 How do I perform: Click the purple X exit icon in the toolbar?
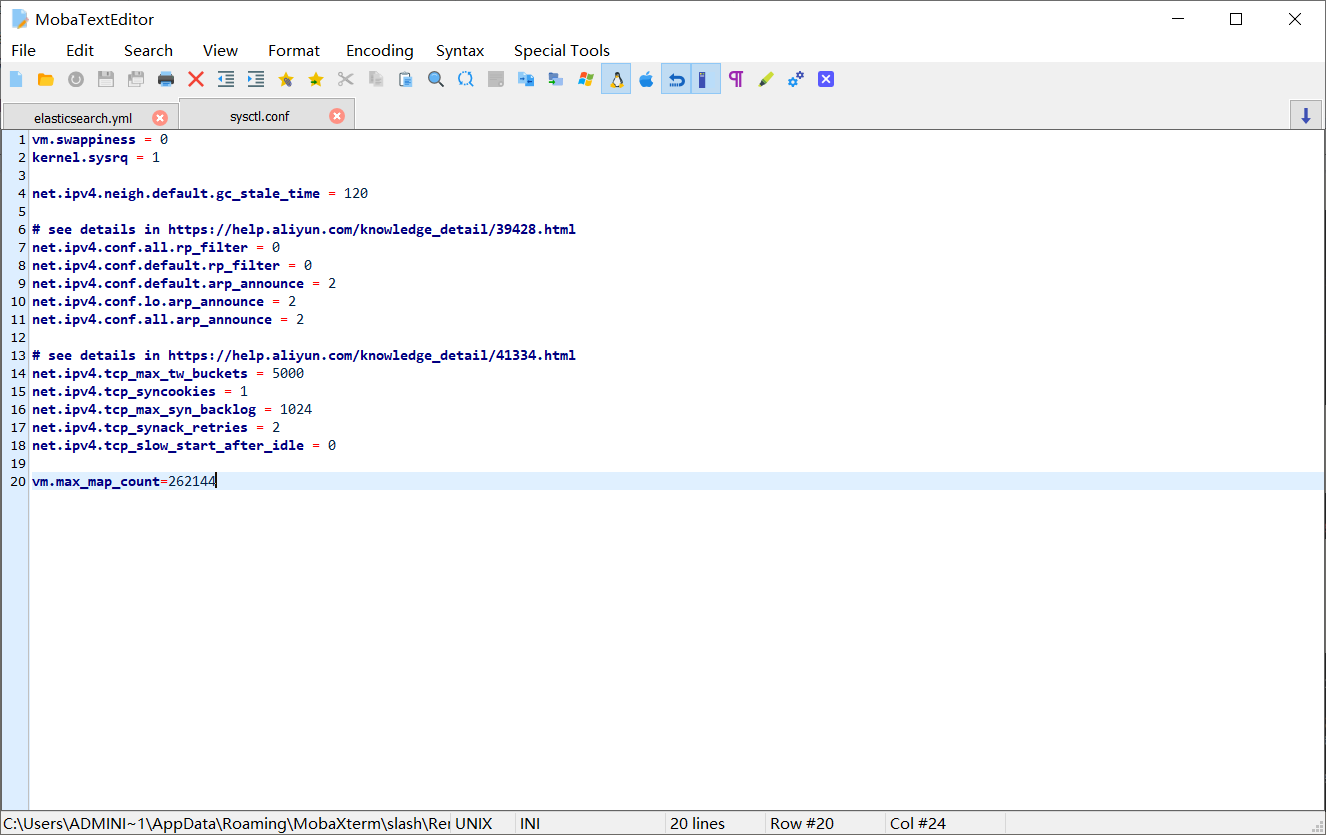826,79
